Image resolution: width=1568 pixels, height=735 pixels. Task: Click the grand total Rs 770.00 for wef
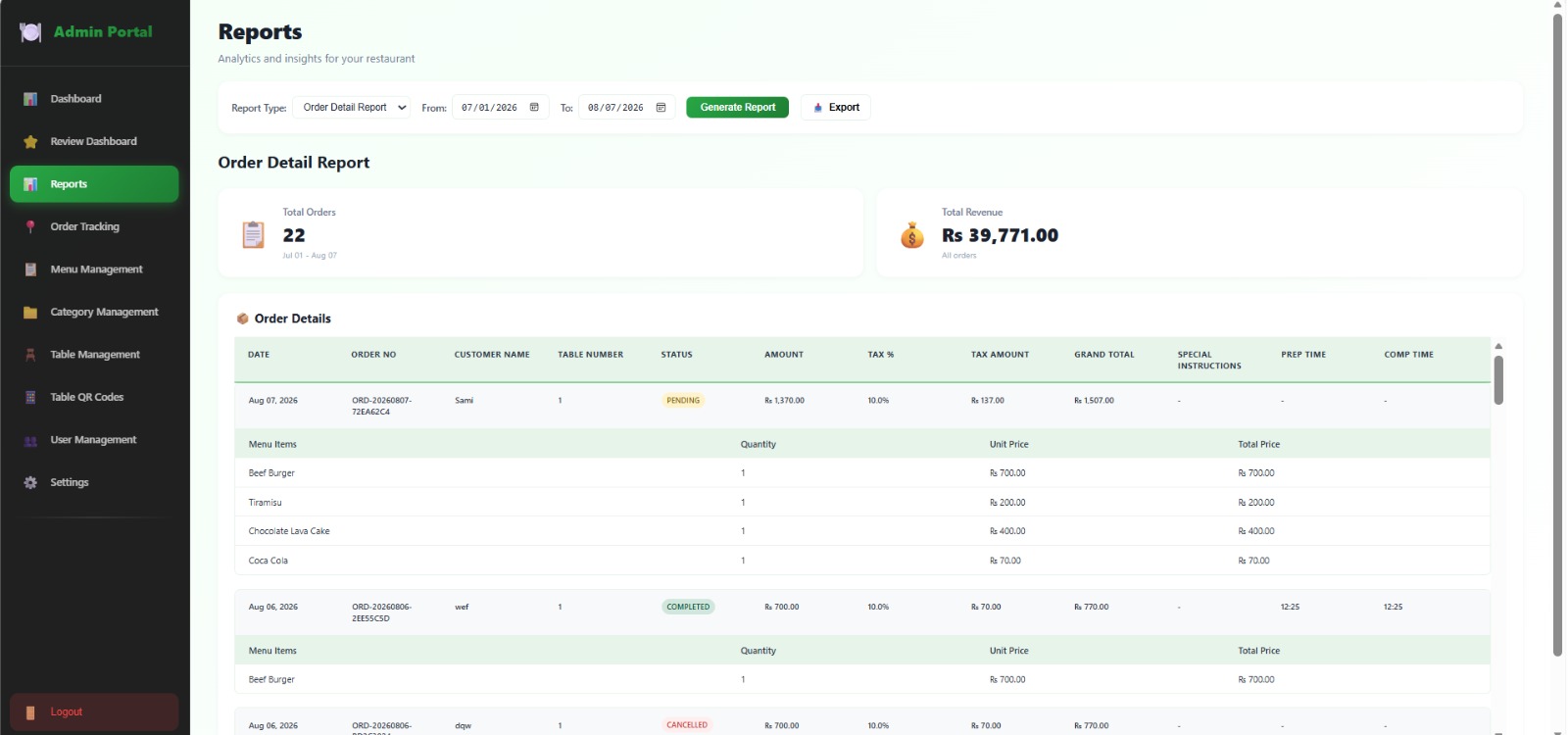1091,608
